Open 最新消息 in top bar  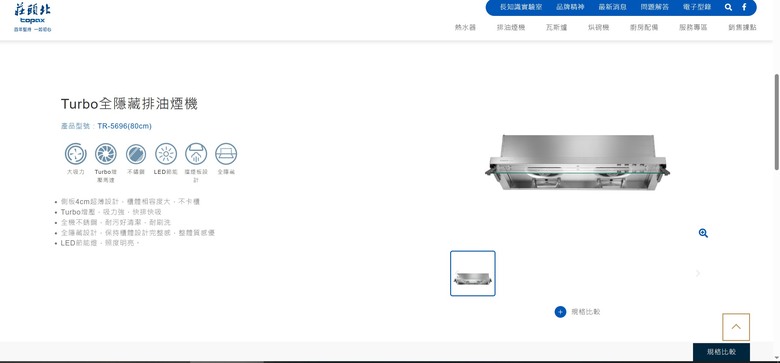[x=612, y=7]
